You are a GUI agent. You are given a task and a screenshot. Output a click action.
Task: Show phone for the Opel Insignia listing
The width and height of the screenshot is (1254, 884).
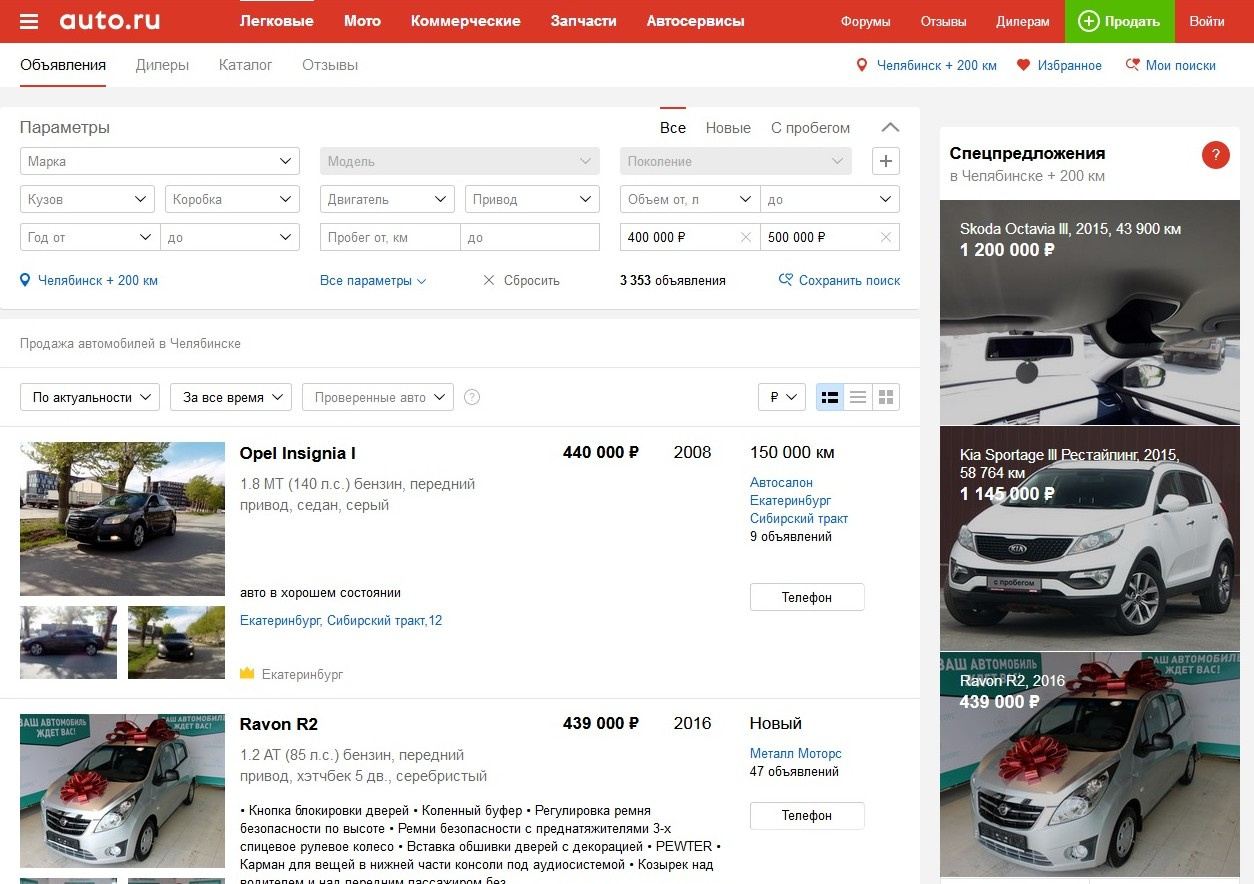pos(807,597)
